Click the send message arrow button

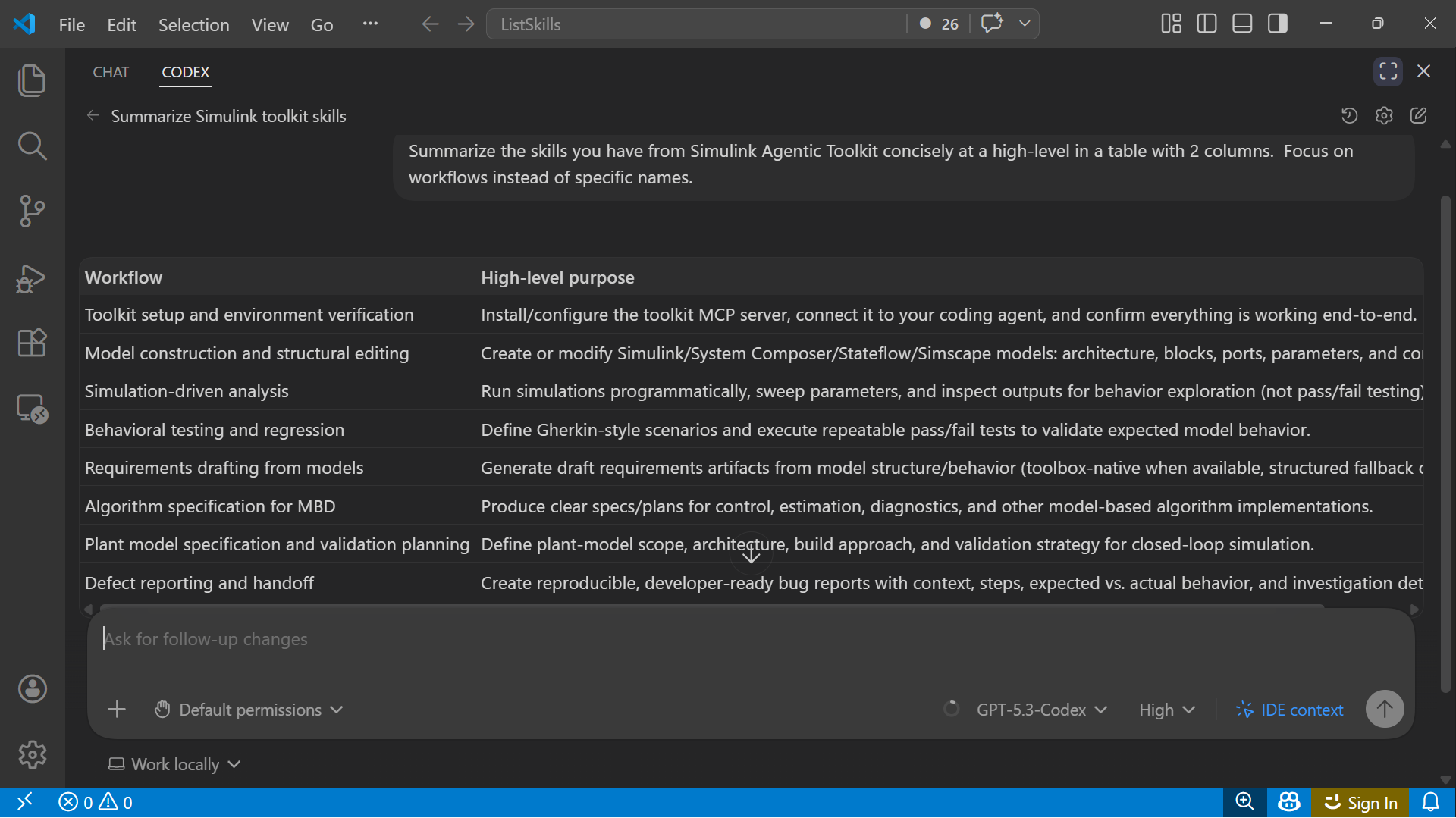[1385, 709]
